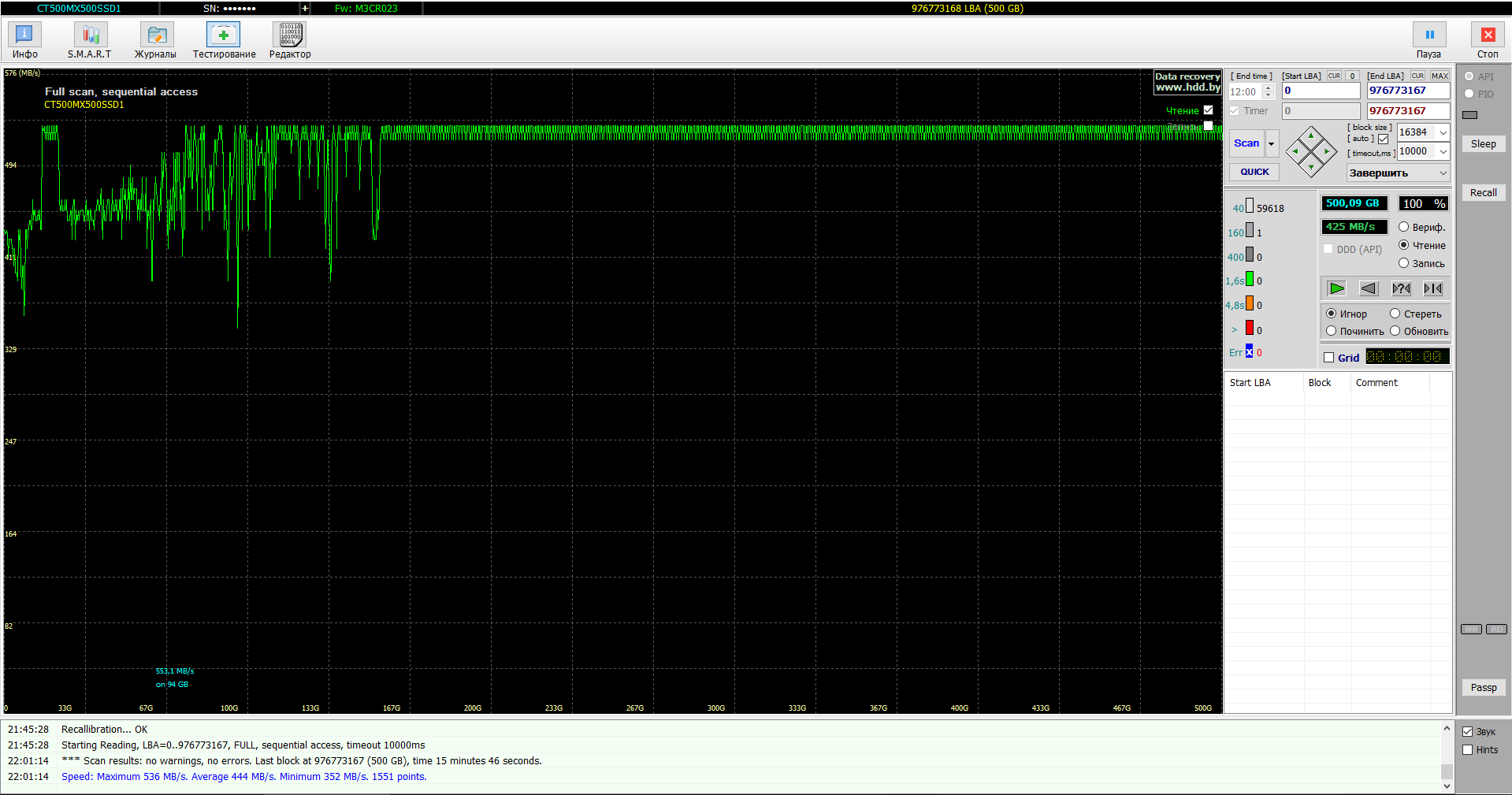Open the Завершить end-action dropdown
Image resolution: width=1512 pixels, height=795 pixels.
[x=1399, y=173]
